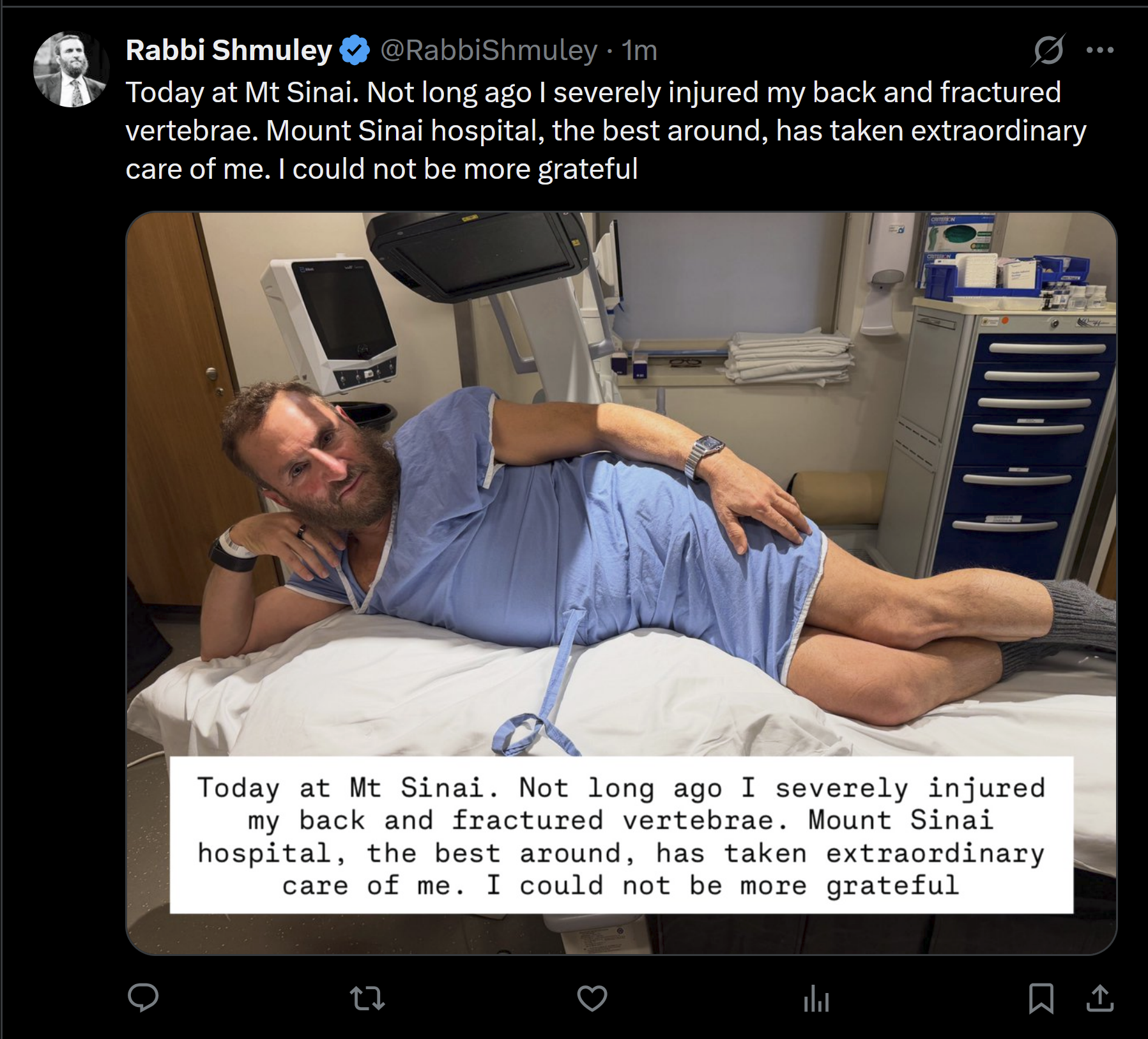The height and width of the screenshot is (1039, 1148).
Task: Open the @RabbiShmuley handle link
Action: 489,50
